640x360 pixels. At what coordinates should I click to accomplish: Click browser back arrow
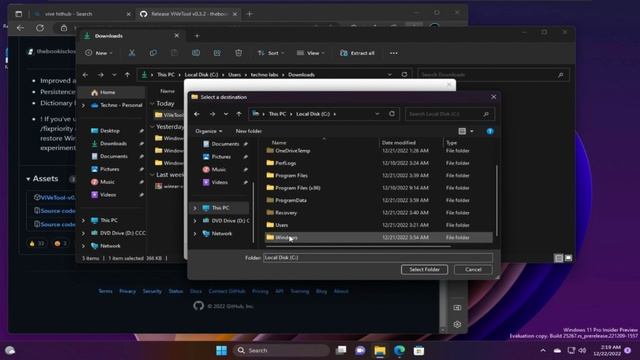click(20, 28)
